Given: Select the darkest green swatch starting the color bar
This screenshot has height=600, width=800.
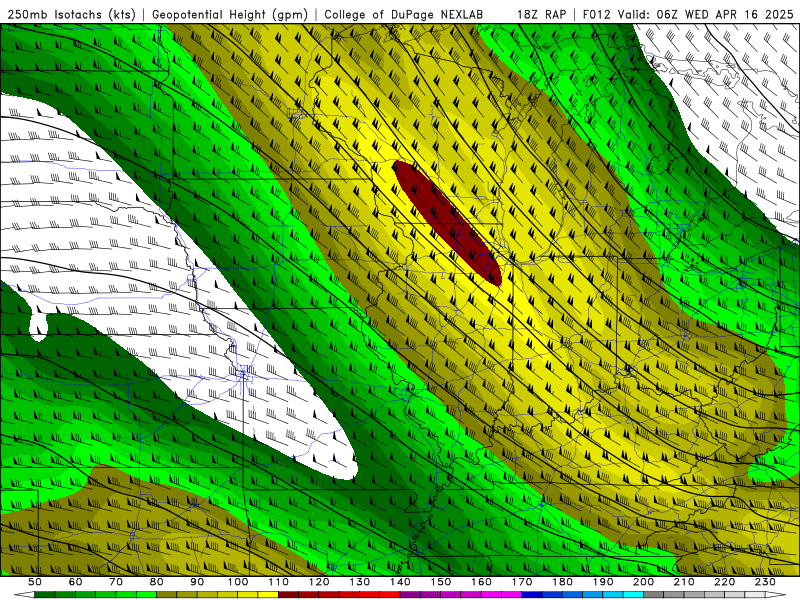Looking at the screenshot, I should (45, 594).
